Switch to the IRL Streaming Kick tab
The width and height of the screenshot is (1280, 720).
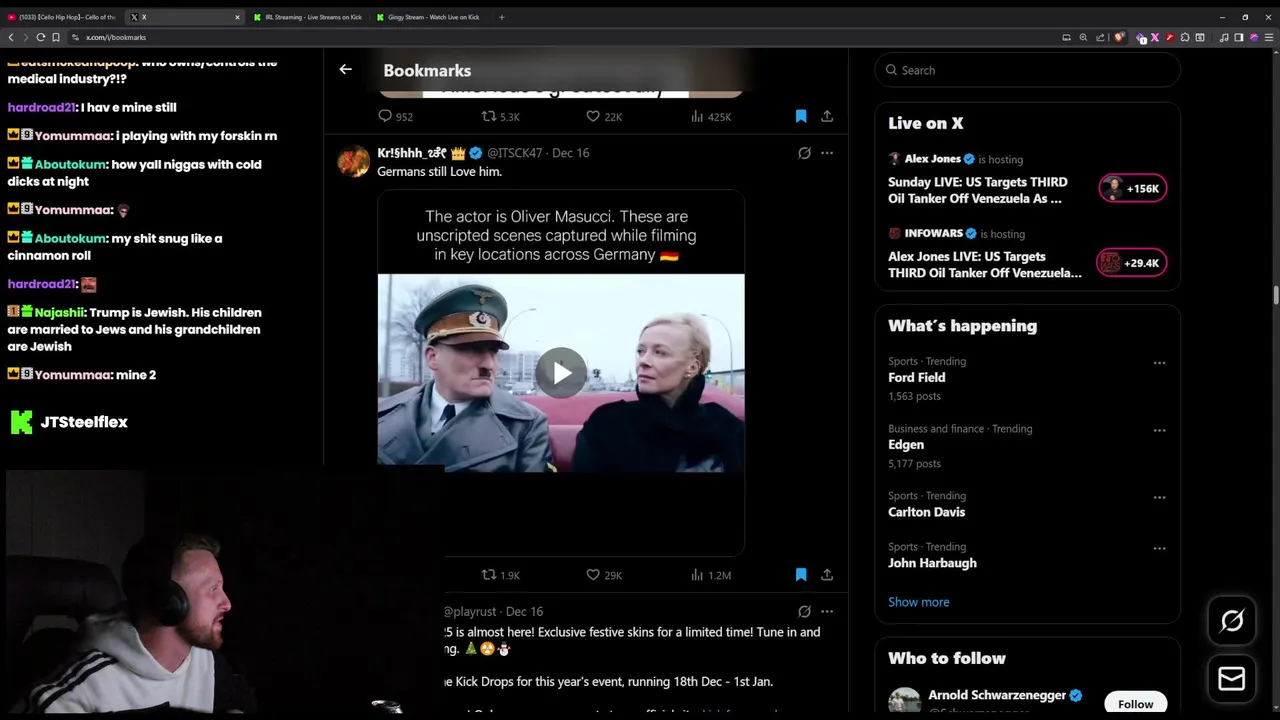pos(308,17)
